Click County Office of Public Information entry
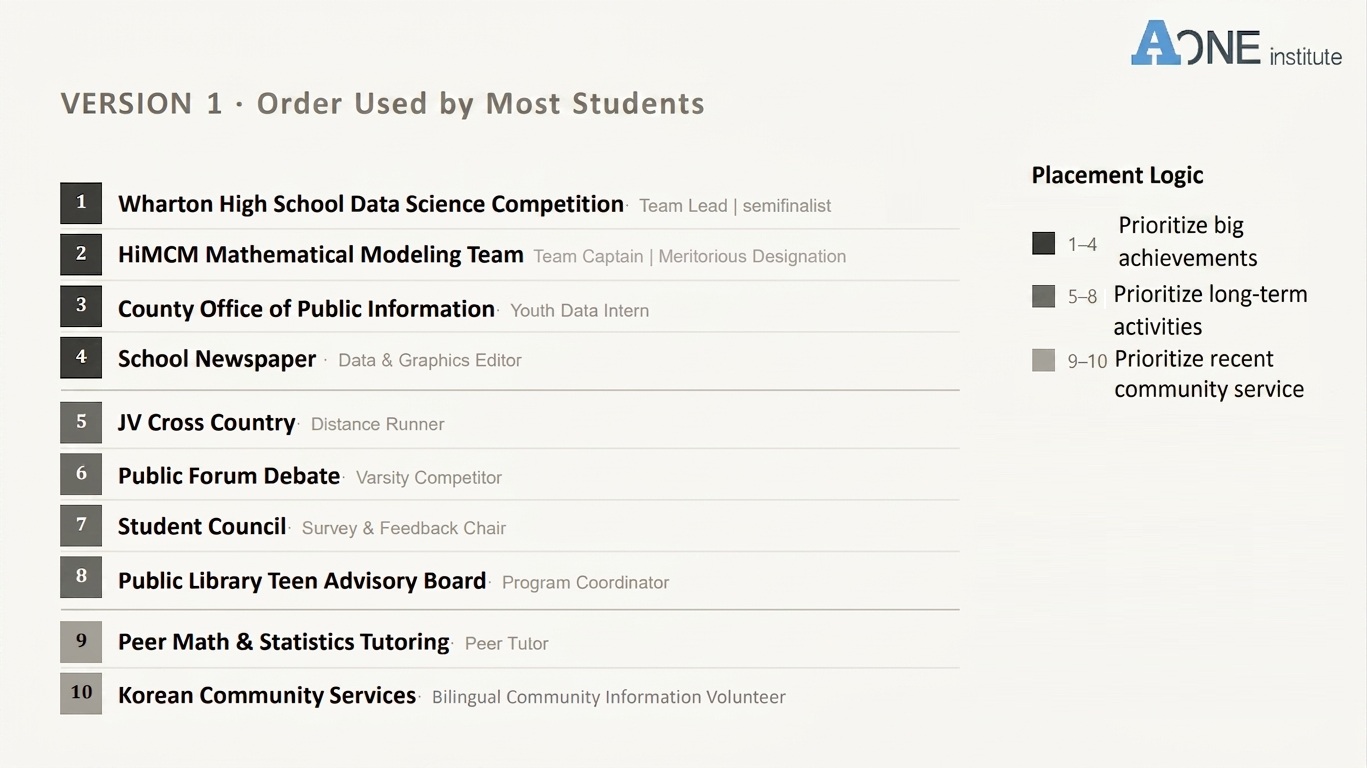 point(306,309)
